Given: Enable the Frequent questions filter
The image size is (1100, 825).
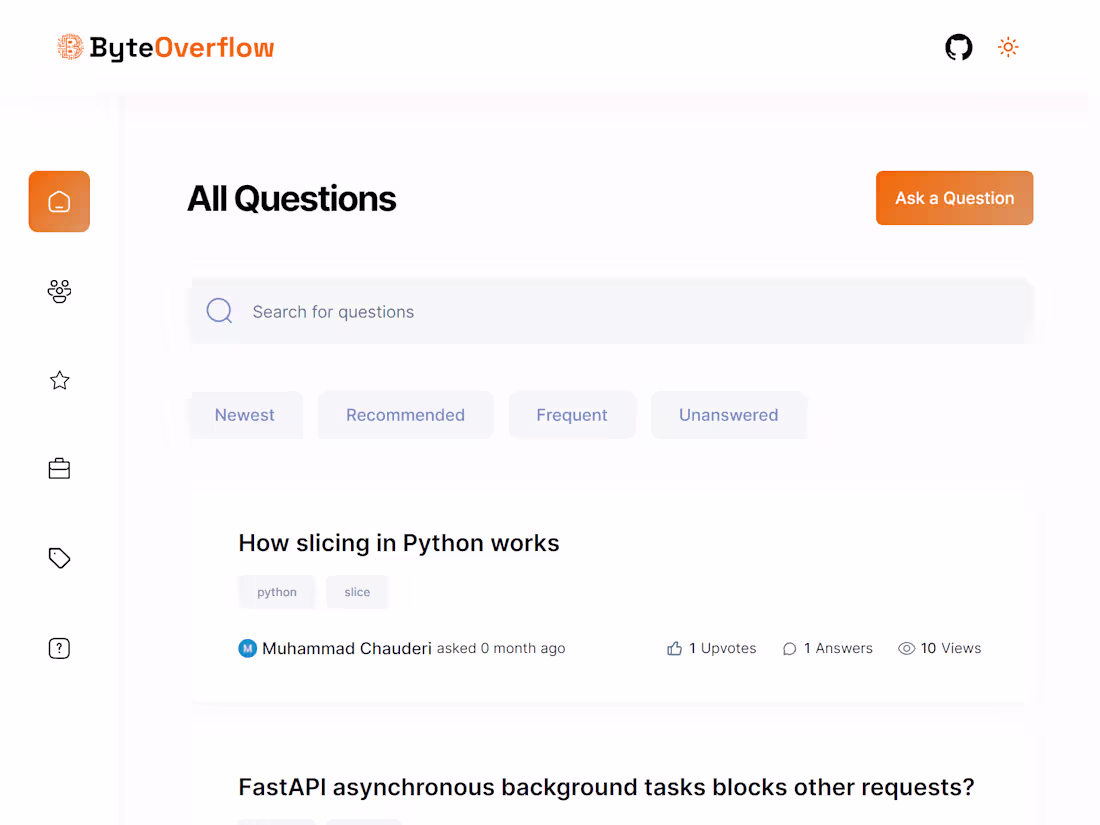Looking at the screenshot, I should tap(572, 414).
